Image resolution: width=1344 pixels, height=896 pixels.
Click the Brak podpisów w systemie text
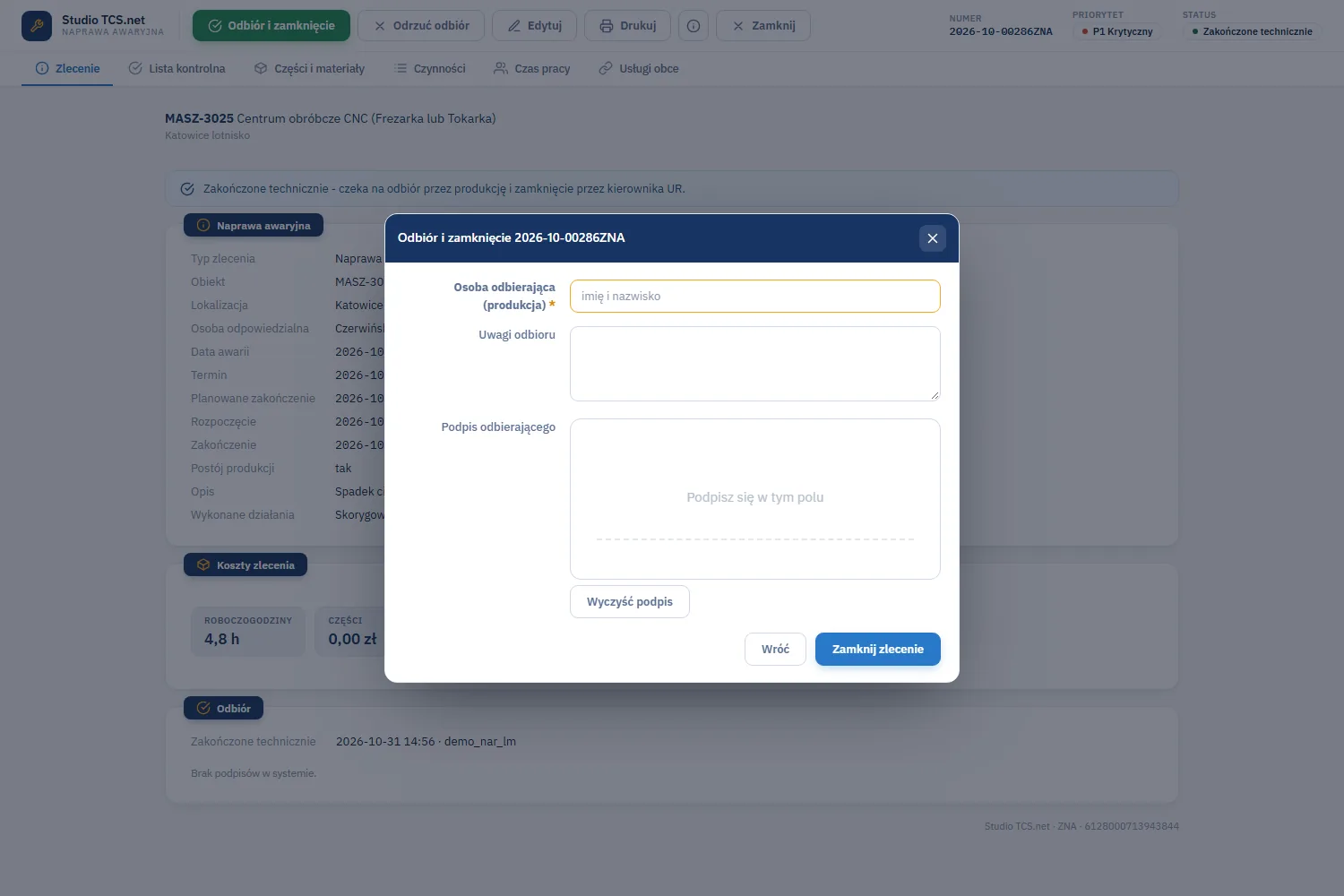[x=254, y=773]
